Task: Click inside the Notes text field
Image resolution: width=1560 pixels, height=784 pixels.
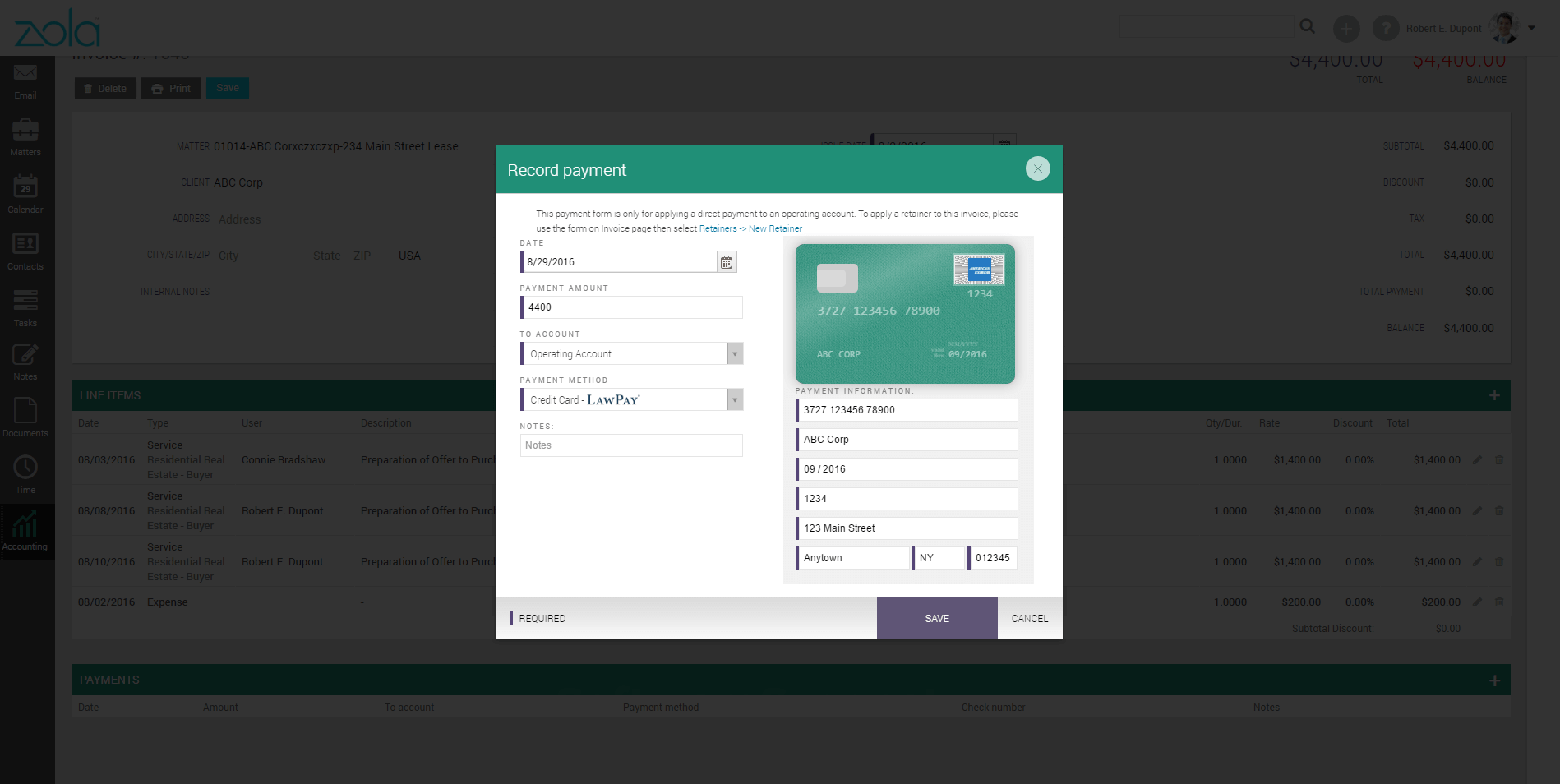Action: point(630,445)
